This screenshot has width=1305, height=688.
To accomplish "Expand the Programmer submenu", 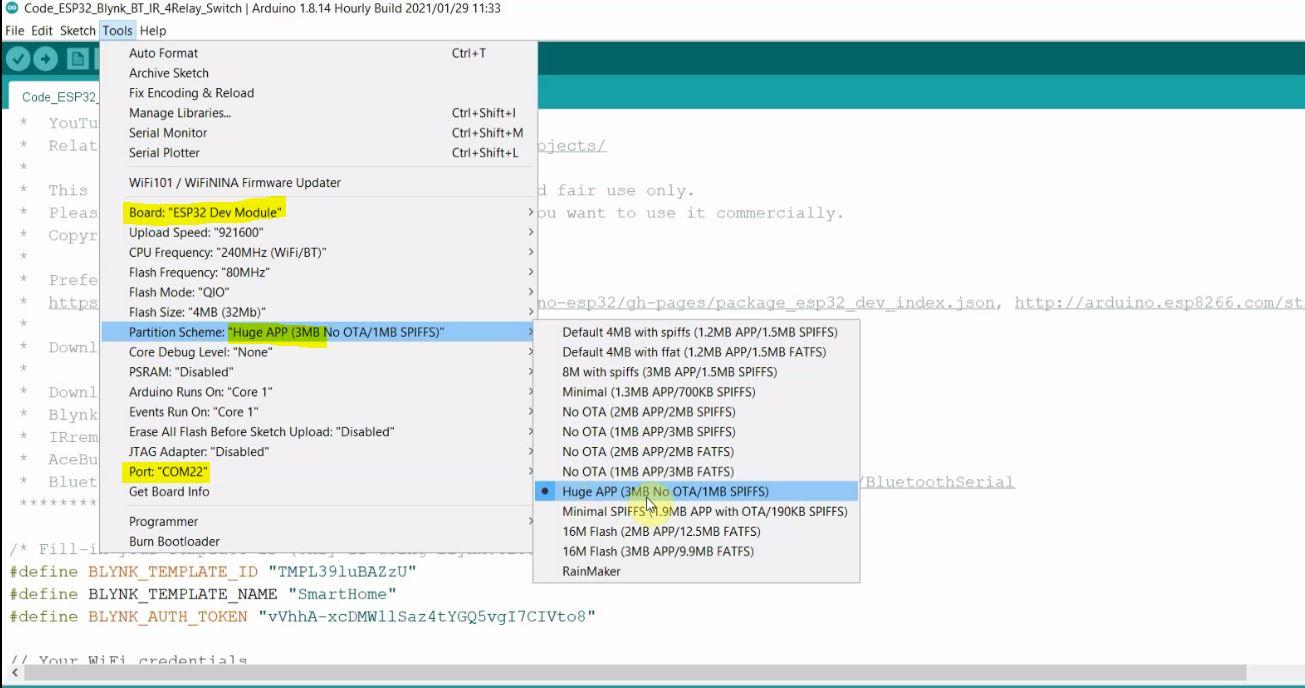I will [x=319, y=521].
